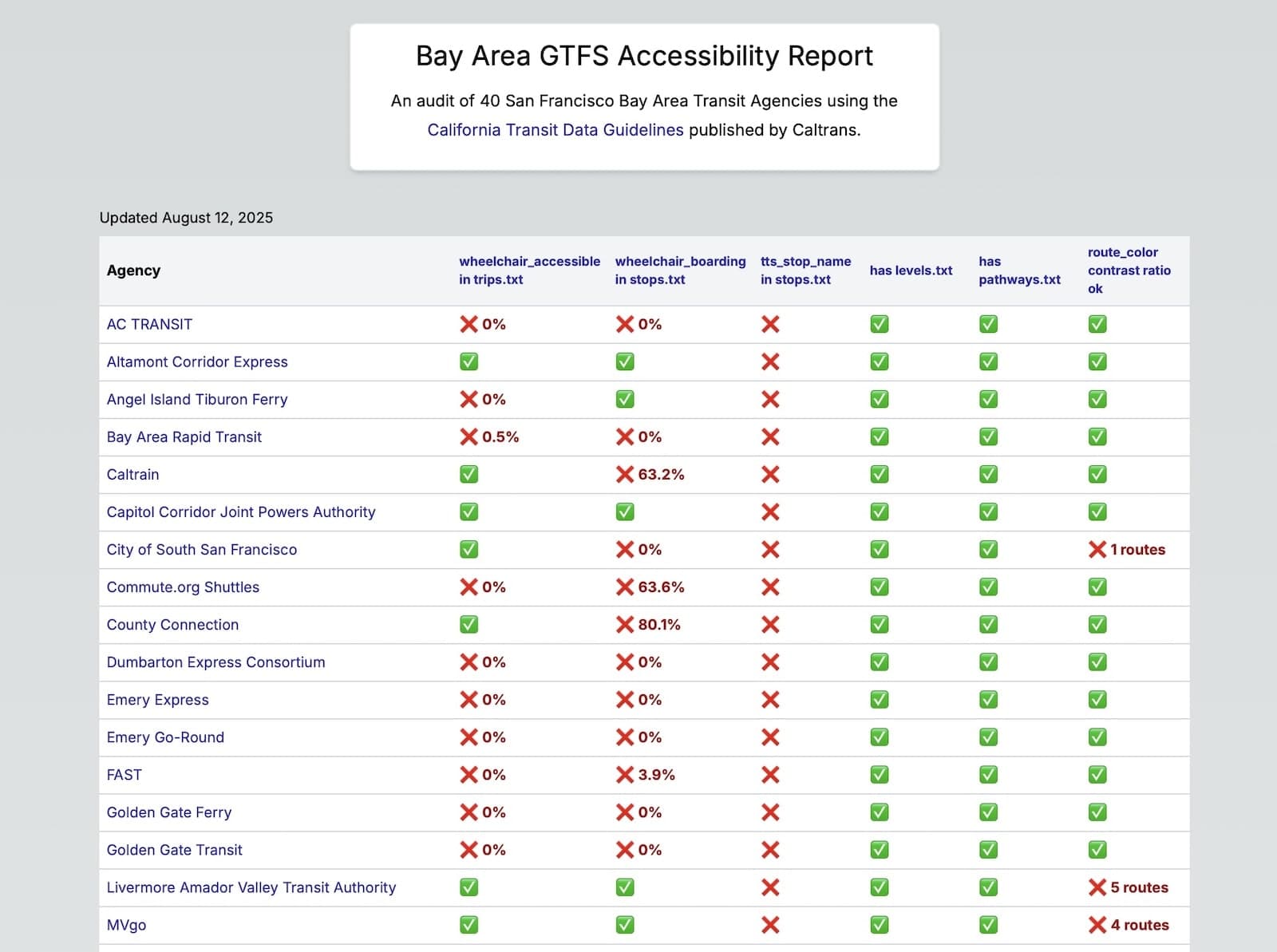Open the Commute.org Shuttles link
This screenshot has width=1277, height=952.
(183, 587)
